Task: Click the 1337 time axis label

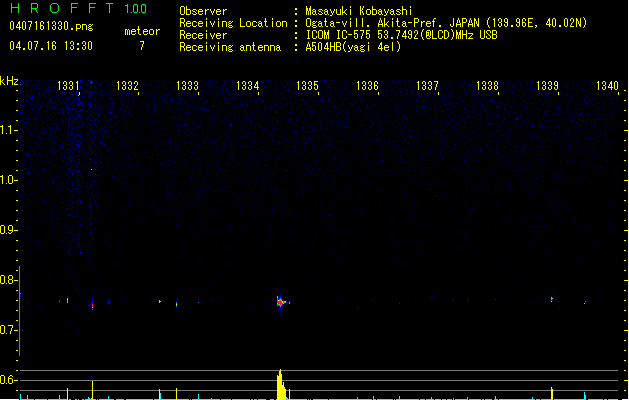Action: pos(427,86)
